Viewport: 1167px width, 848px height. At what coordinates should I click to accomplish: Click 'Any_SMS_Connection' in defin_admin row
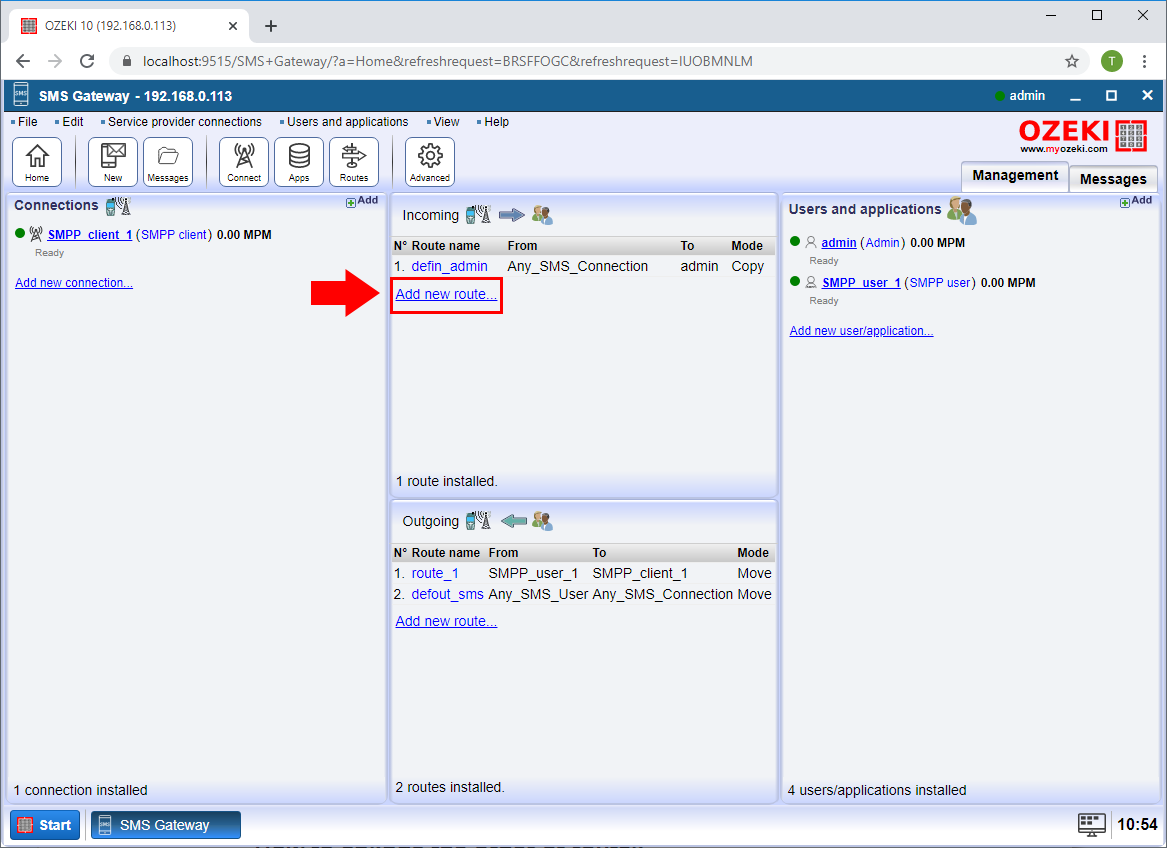[578, 267]
